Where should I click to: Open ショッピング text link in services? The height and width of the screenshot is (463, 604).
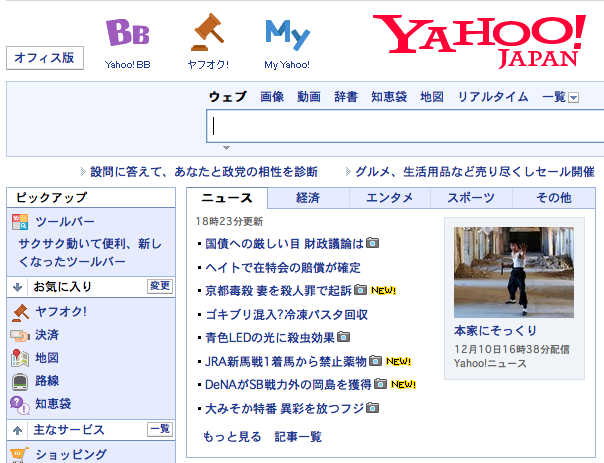[71, 455]
